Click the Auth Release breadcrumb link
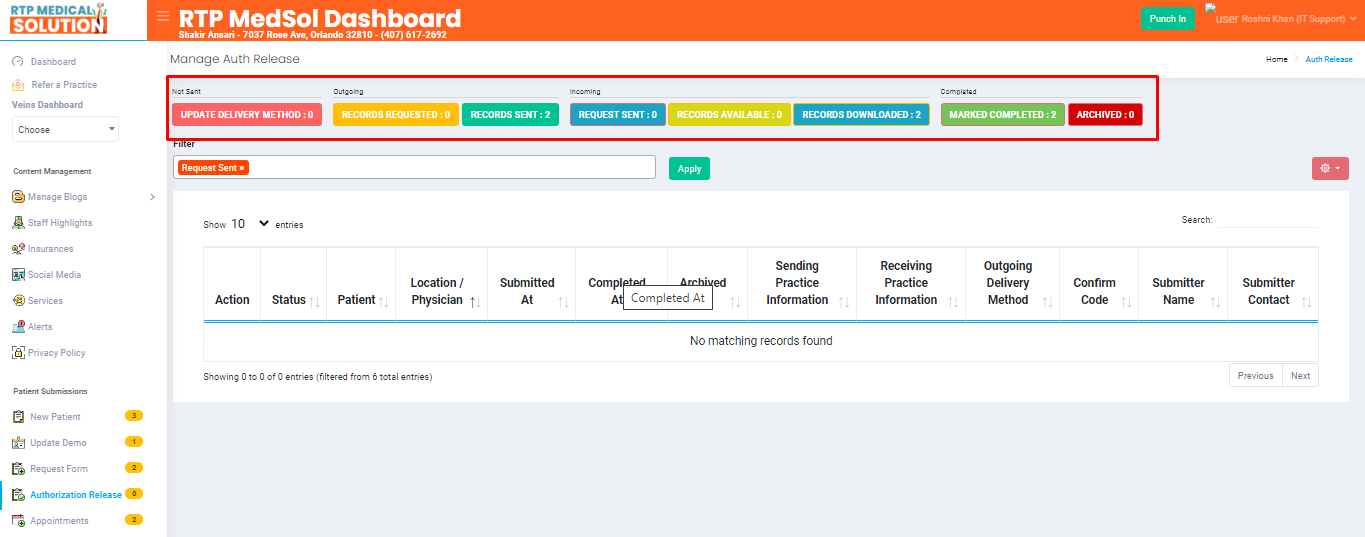The image size is (1365, 537). (1329, 59)
